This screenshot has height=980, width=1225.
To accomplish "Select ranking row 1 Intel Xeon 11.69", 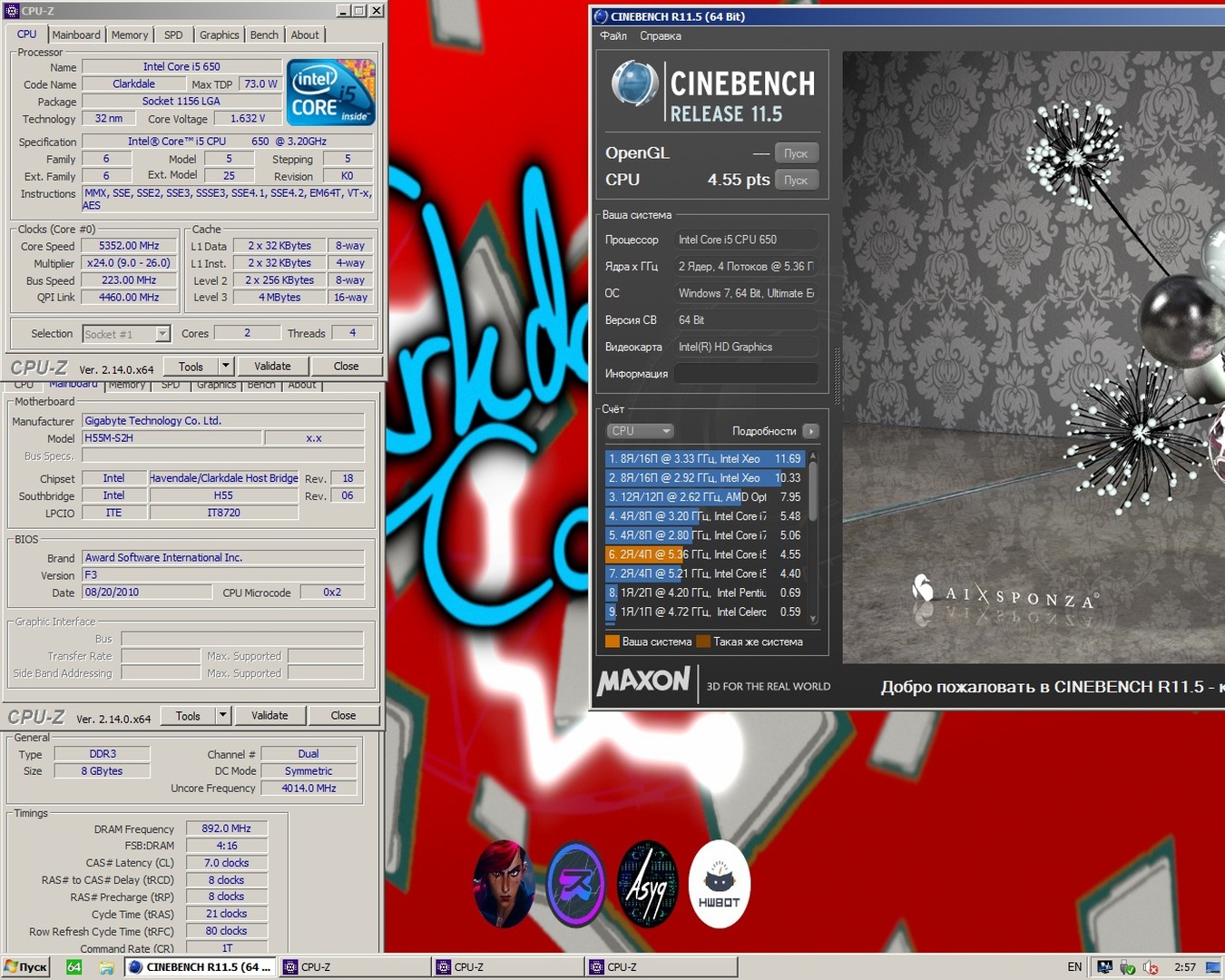I will (x=705, y=459).
